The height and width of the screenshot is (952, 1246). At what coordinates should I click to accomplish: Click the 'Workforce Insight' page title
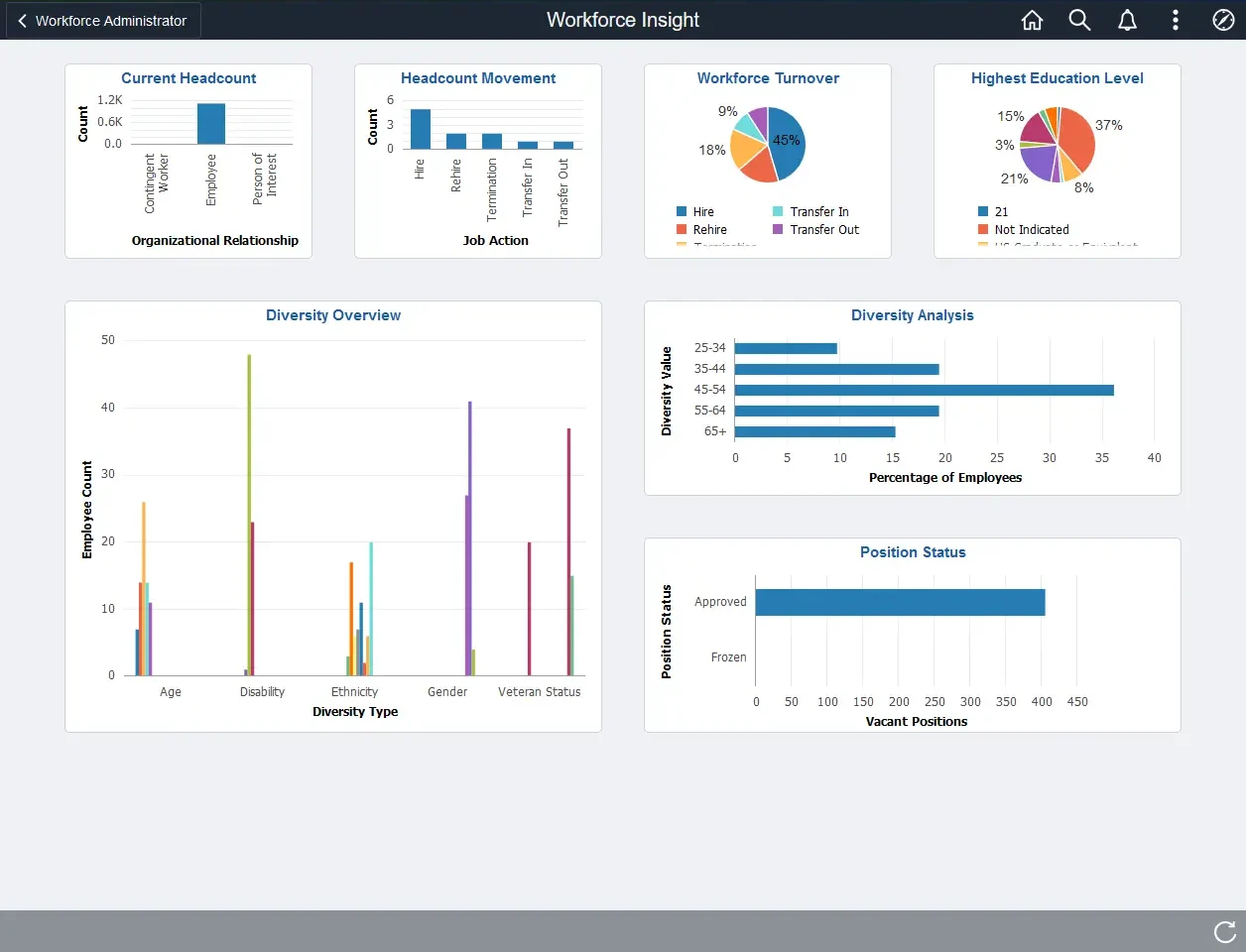point(623,20)
